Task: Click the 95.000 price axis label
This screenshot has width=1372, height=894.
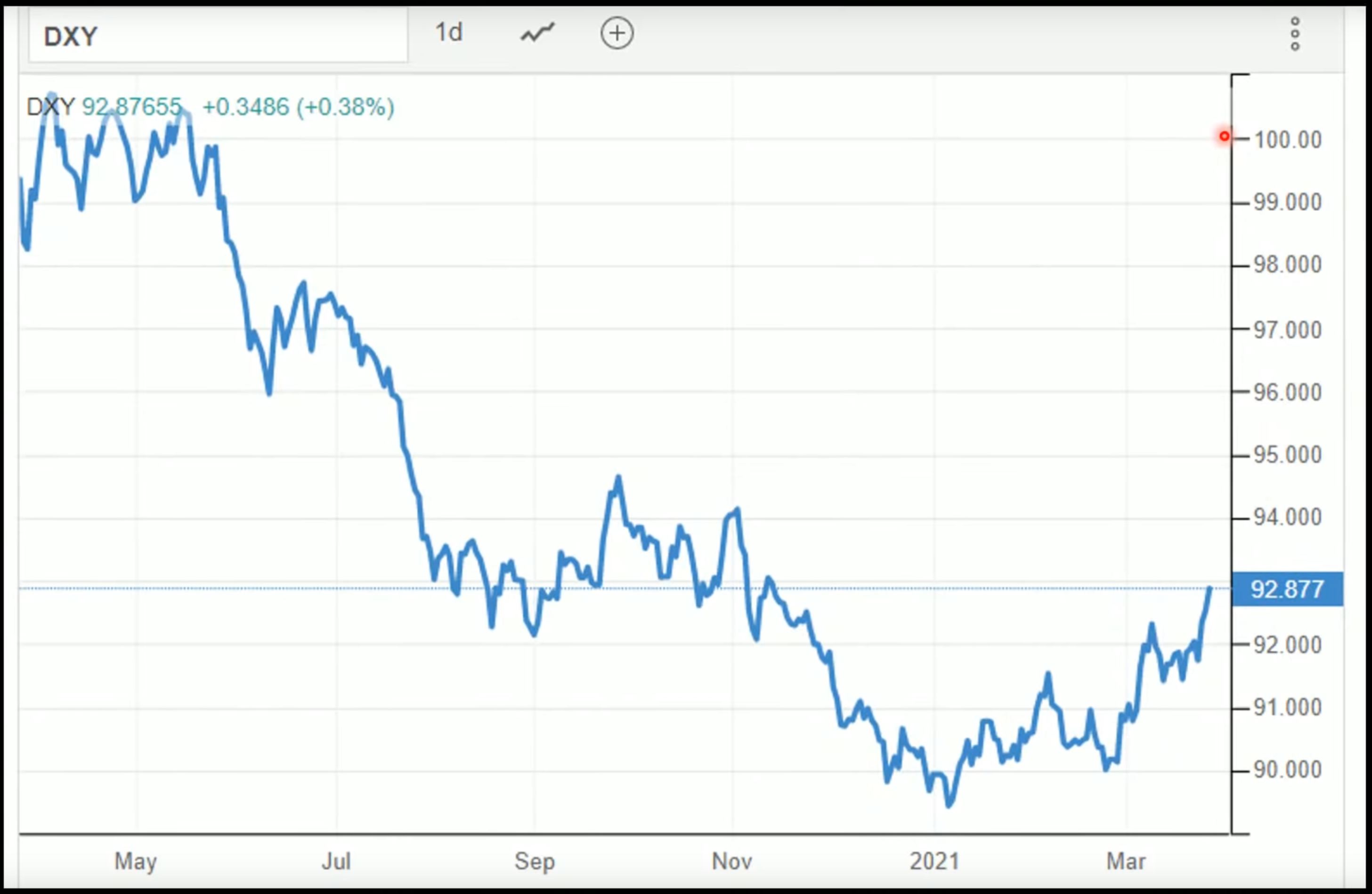Action: point(1288,455)
